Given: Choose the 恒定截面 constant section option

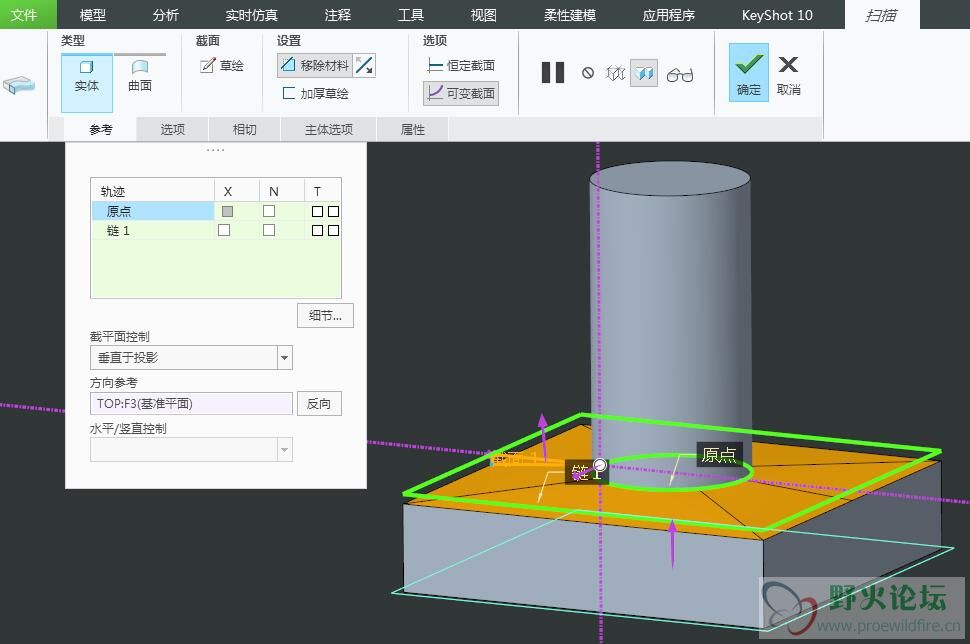Looking at the screenshot, I should coord(461,66).
